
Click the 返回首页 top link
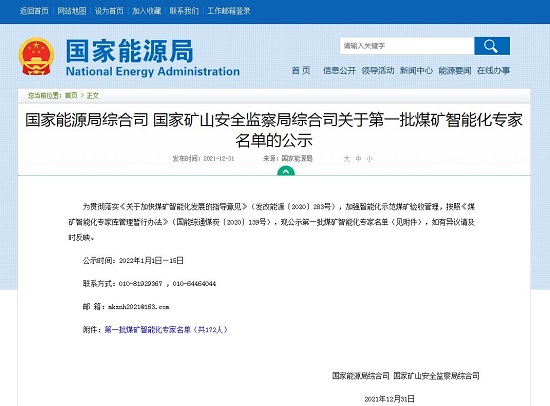pyautogui.click(x=34, y=11)
